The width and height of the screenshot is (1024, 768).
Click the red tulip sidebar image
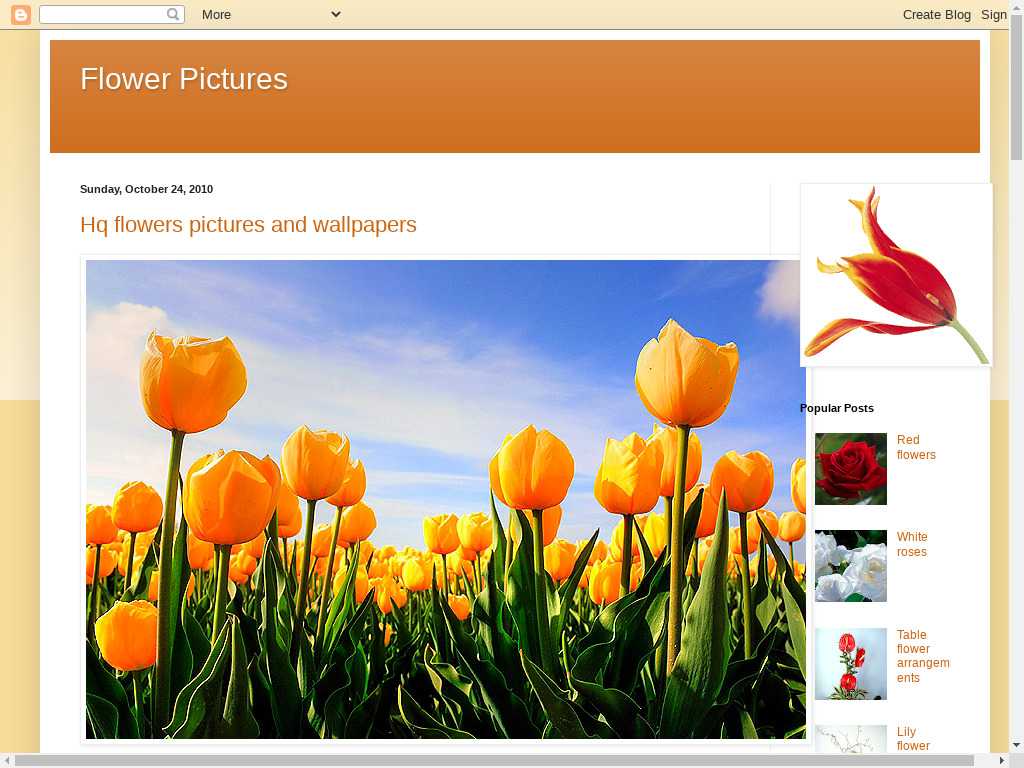pos(896,275)
